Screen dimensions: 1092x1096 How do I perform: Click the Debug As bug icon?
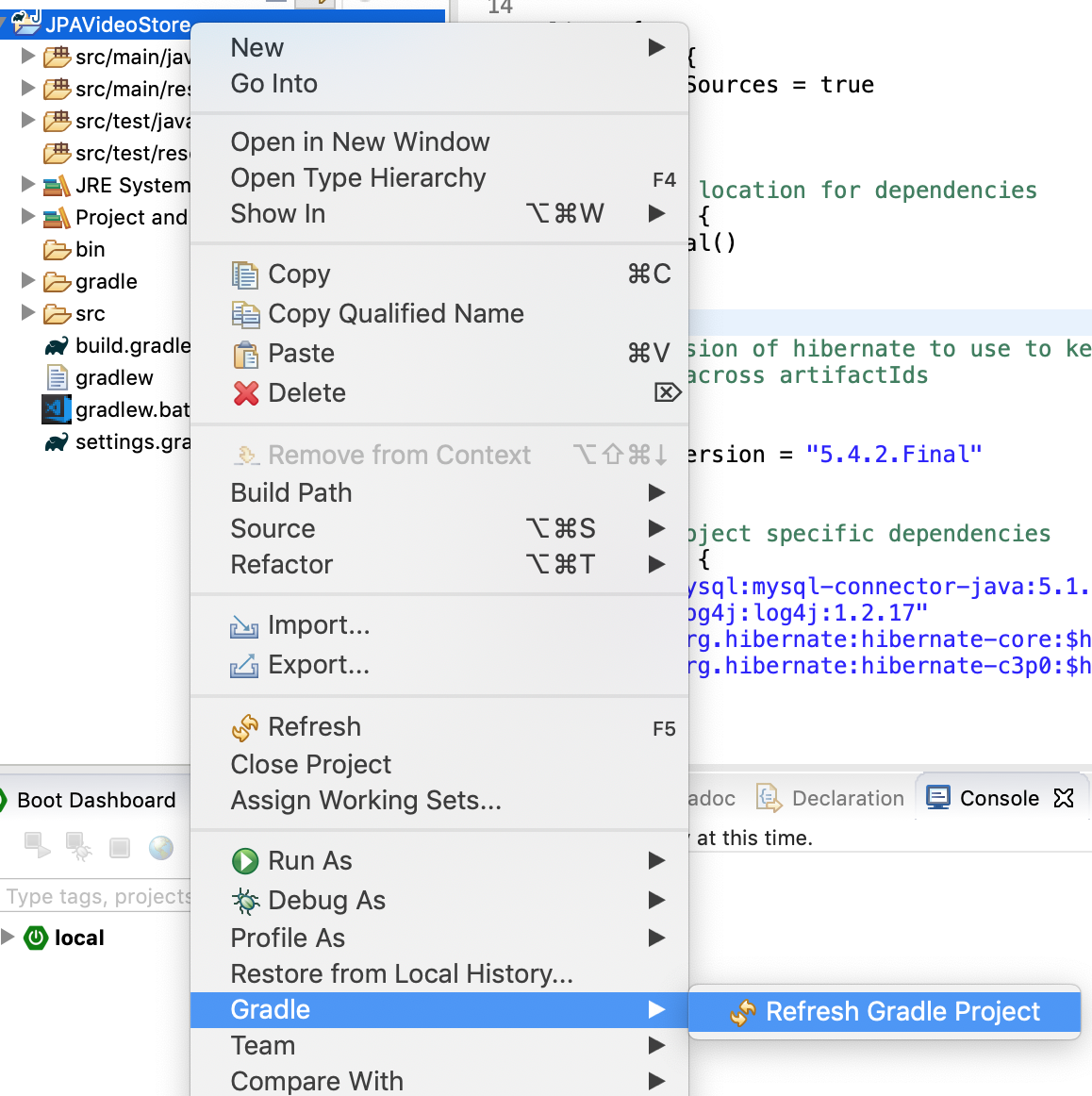(245, 900)
